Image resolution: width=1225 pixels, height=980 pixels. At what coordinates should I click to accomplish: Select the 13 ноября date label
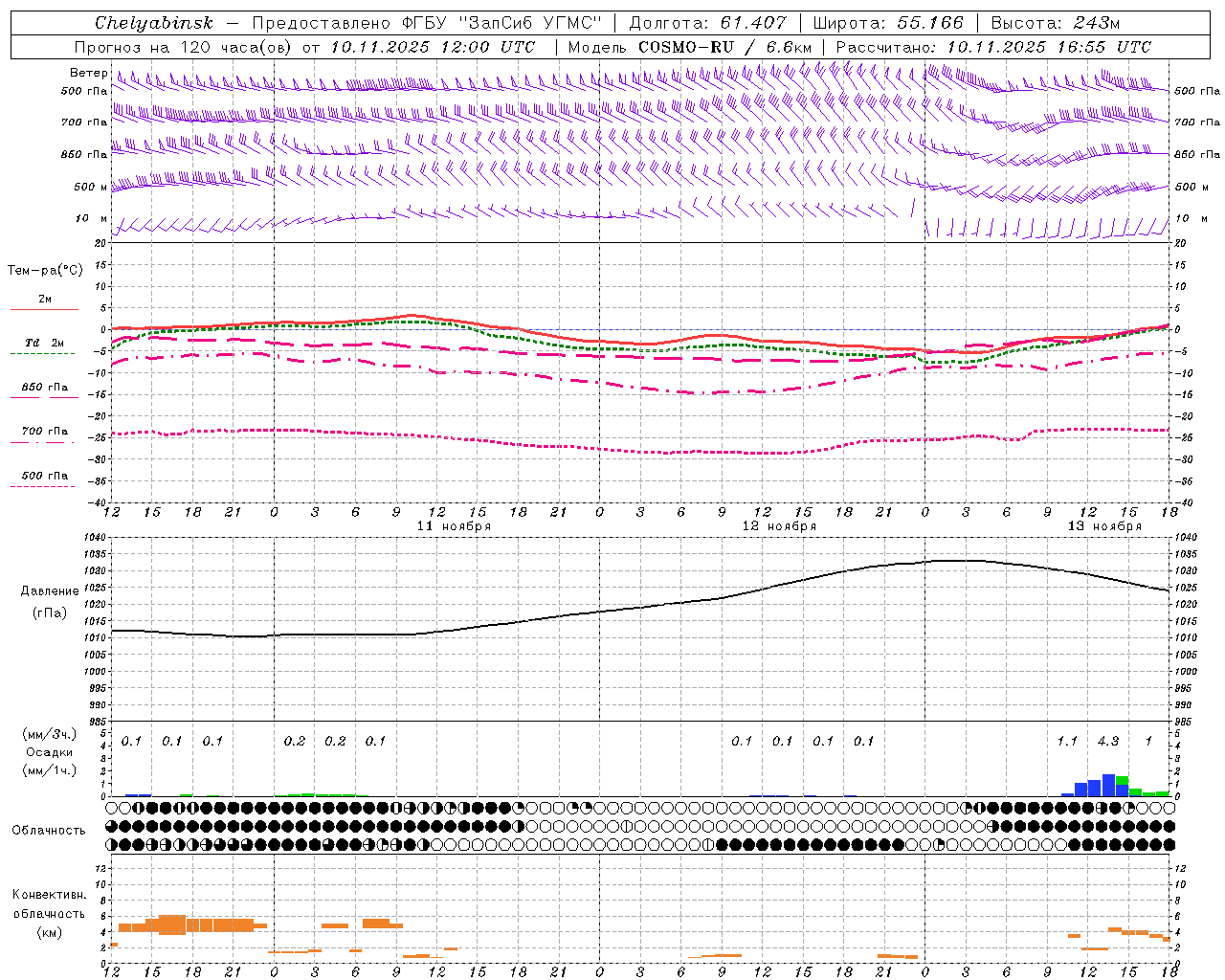click(1104, 526)
